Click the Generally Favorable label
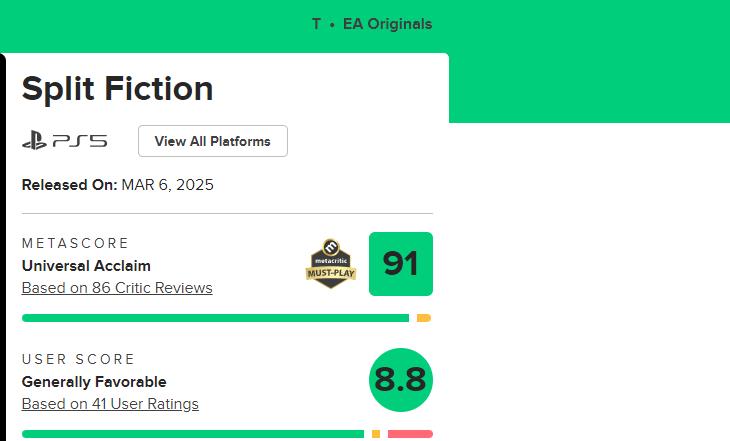The image size is (730, 441). point(94,382)
